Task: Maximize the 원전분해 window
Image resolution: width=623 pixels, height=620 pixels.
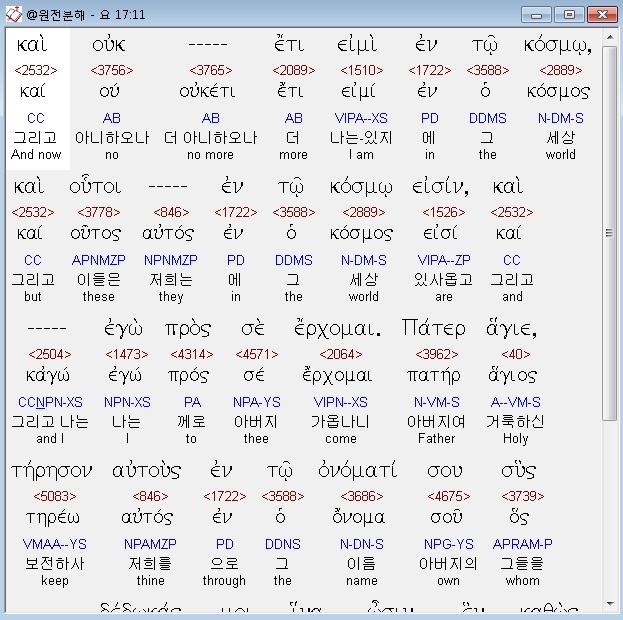Action: point(569,15)
